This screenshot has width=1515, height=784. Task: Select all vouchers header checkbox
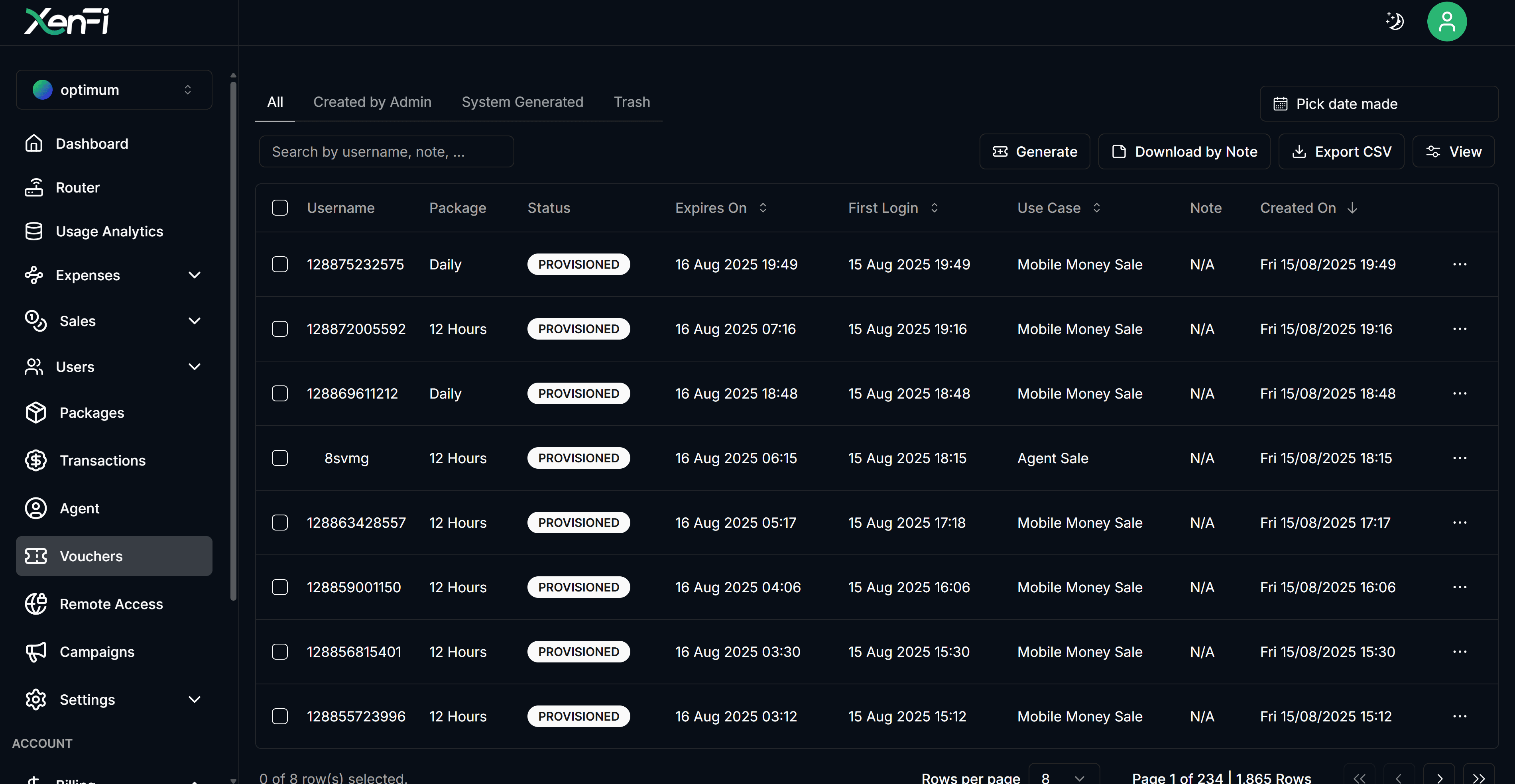pyautogui.click(x=280, y=208)
